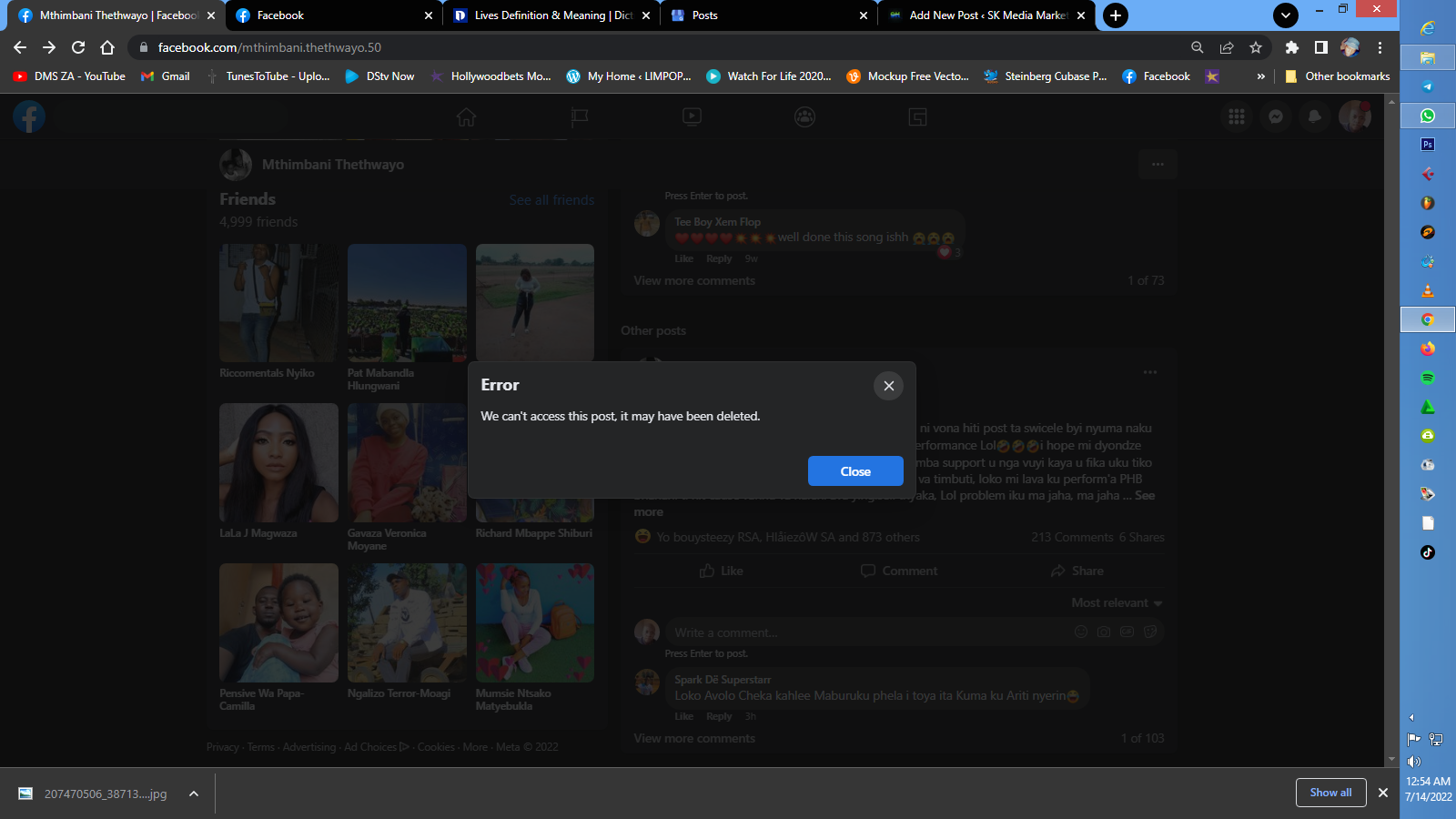Click the Like button on the post

pyautogui.click(x=722, y=571)
